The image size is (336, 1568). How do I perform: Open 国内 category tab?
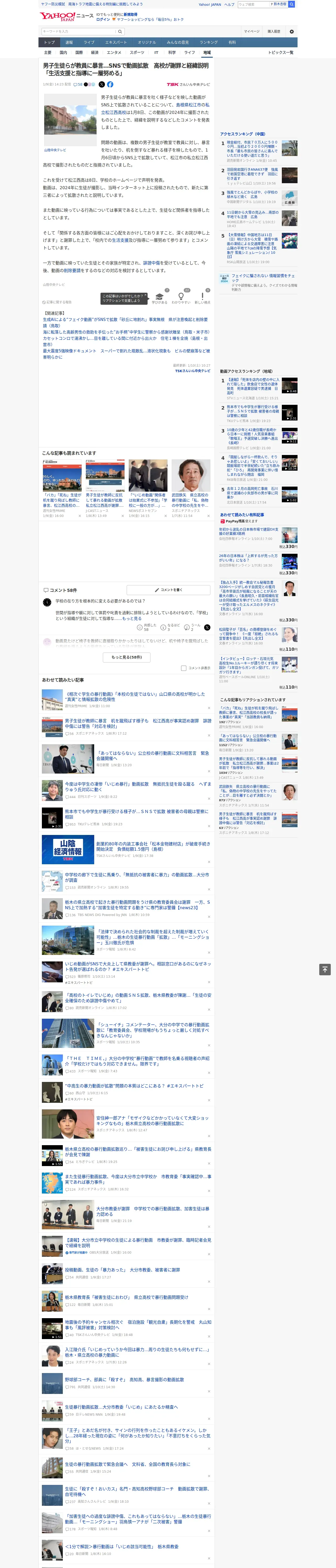coord(63,52)
